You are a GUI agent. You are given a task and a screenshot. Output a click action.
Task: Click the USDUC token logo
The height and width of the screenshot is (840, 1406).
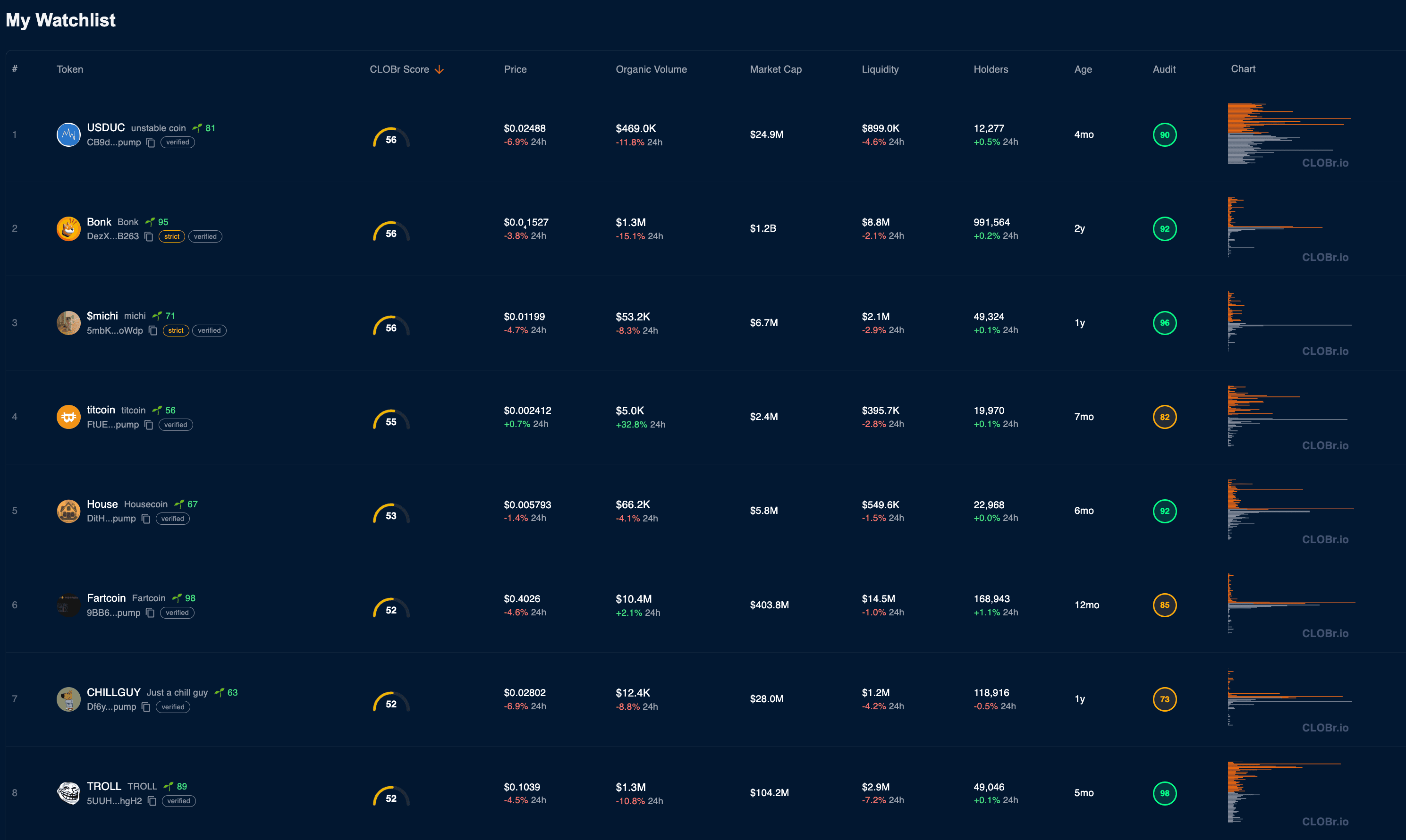[x=68, y=134]
